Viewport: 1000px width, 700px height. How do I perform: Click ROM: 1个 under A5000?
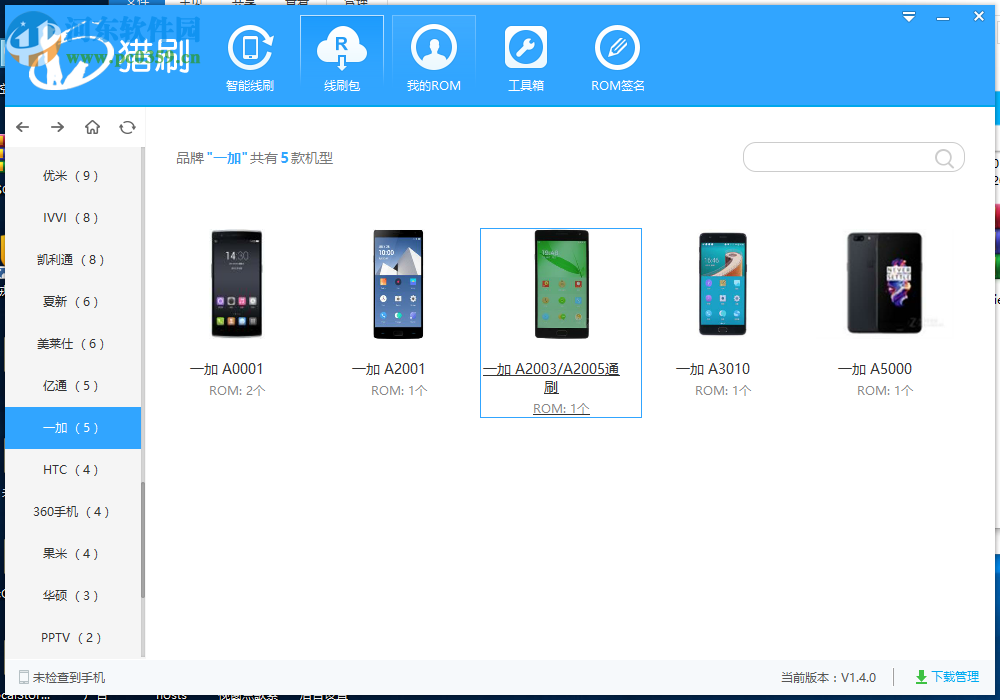point(885,391)
